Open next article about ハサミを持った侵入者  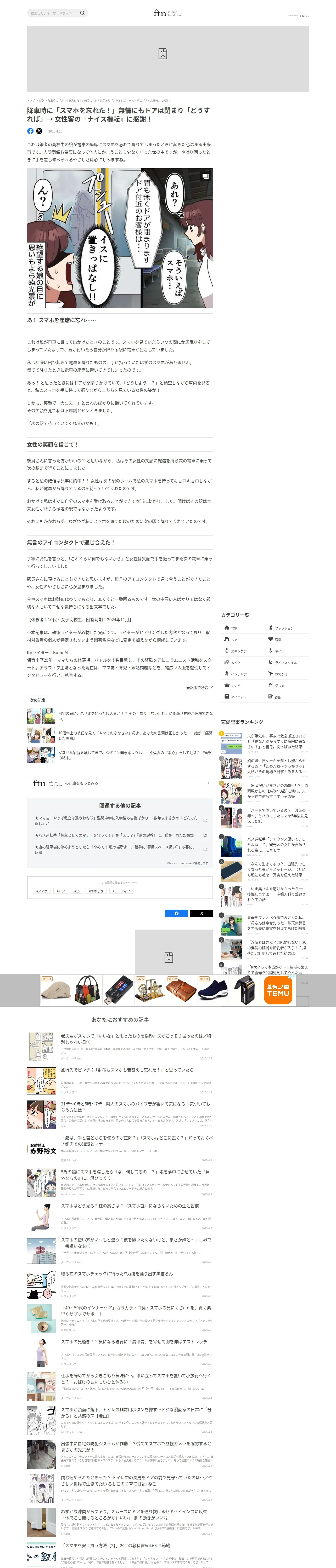(120, 716)
